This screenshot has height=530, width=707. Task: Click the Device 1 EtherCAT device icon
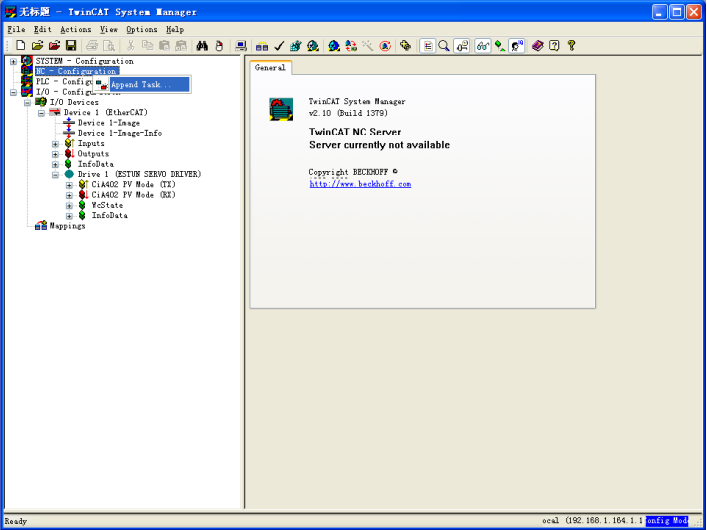coord(55,112)
